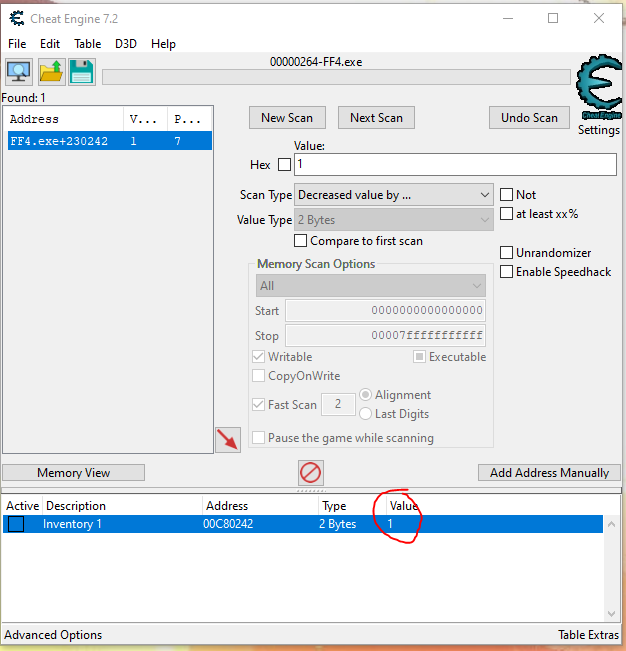Select the Inventory 1 description

pyautogui.click(x=72, y=524)
